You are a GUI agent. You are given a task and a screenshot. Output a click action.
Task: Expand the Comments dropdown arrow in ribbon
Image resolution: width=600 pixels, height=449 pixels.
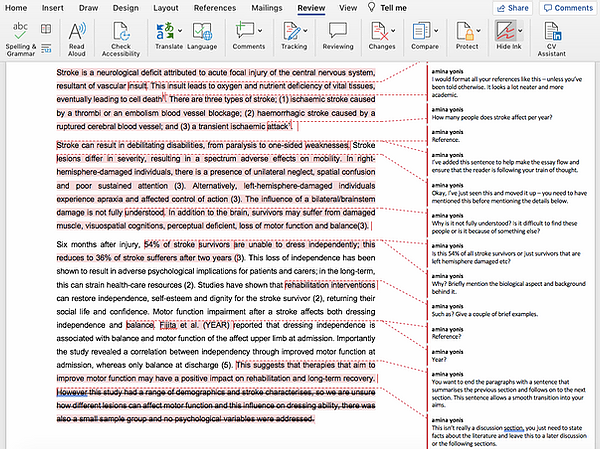[260, 31]
